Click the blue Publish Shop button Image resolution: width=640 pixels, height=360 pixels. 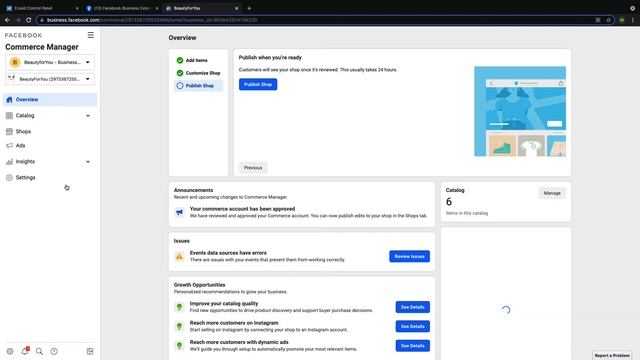click(x=258, y=84)
